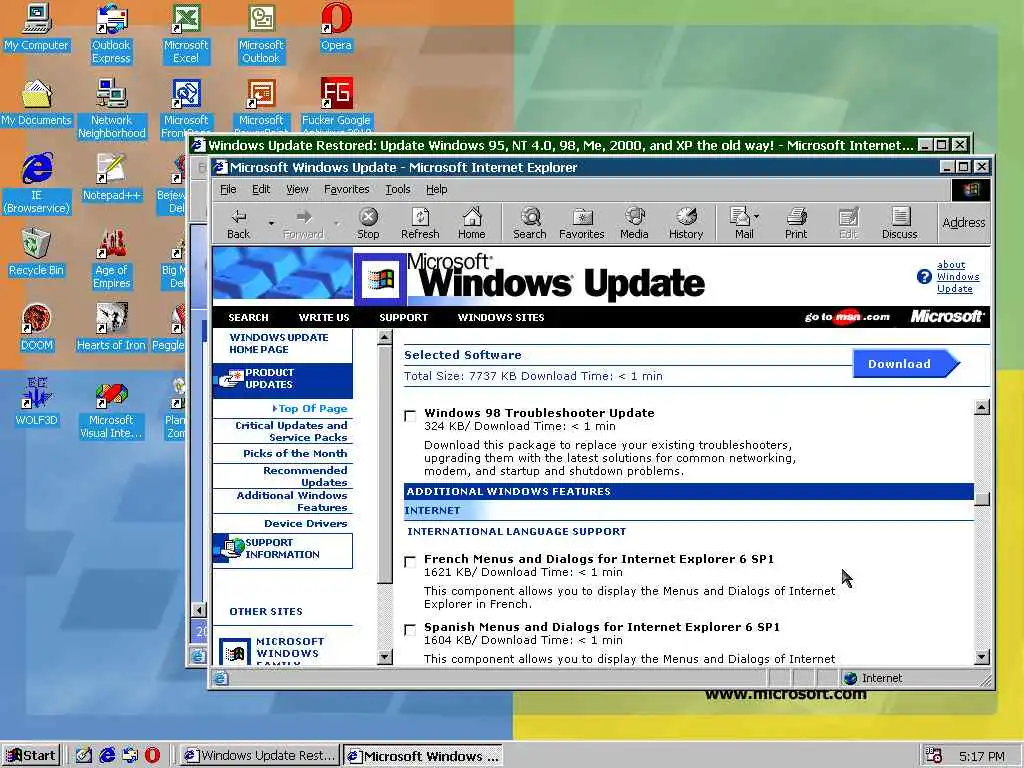Select Outlook Express desktop icon

click(x=111, y=34)
